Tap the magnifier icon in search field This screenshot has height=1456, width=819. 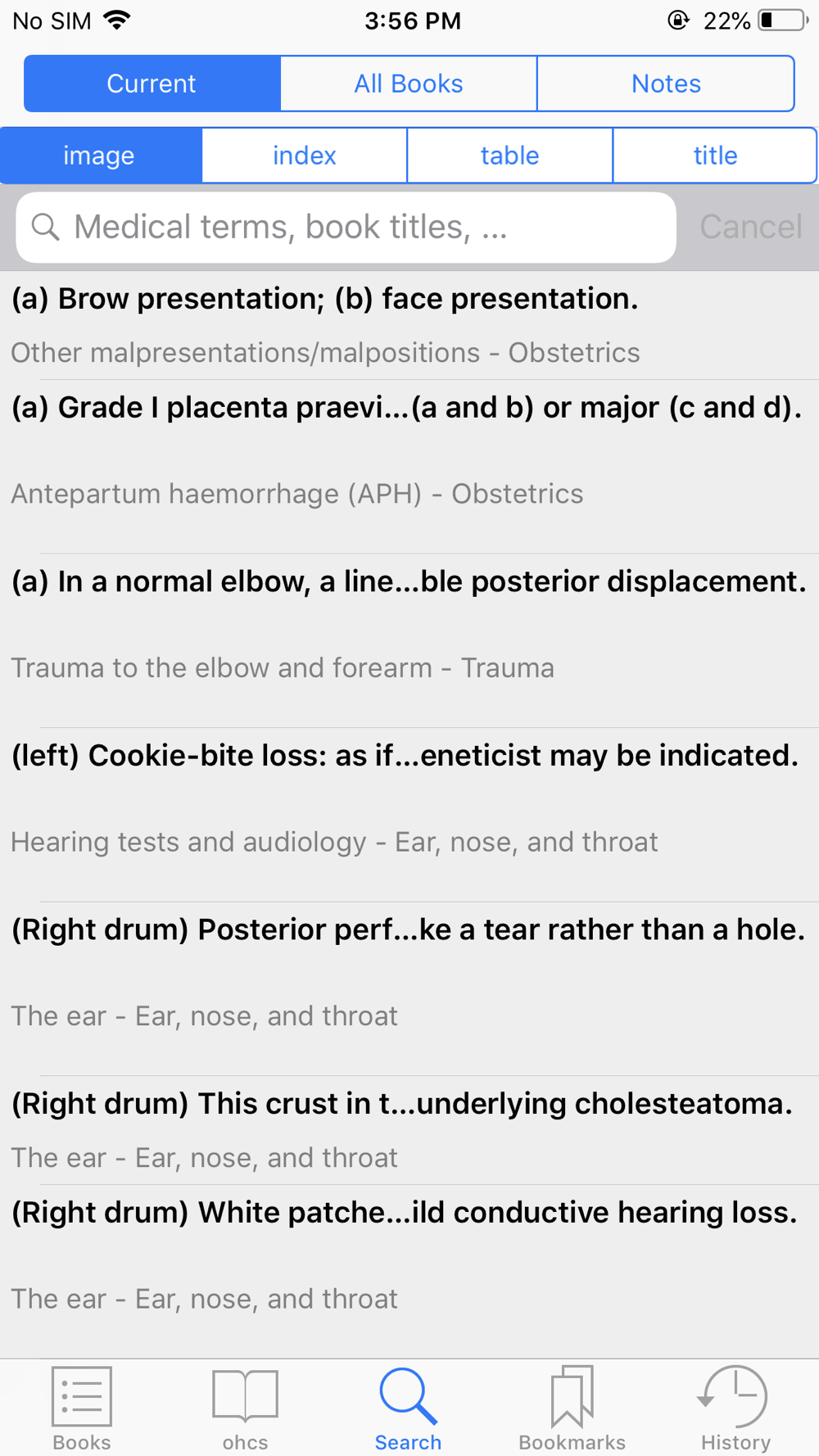46,227
